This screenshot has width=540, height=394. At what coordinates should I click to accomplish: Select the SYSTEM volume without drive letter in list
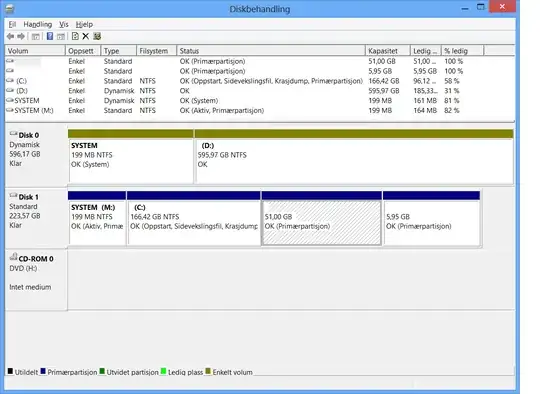[x=27, y=101]
